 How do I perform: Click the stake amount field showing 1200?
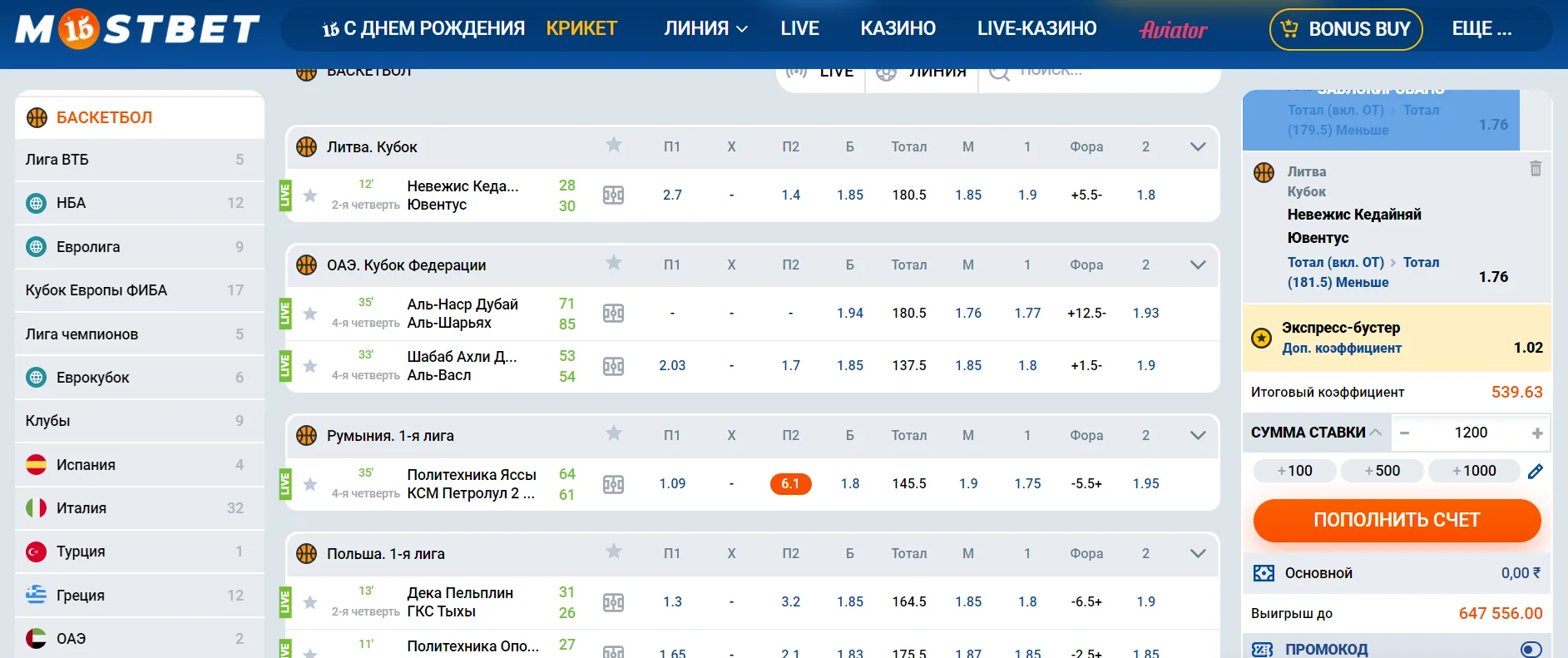tap(1471, 433)
